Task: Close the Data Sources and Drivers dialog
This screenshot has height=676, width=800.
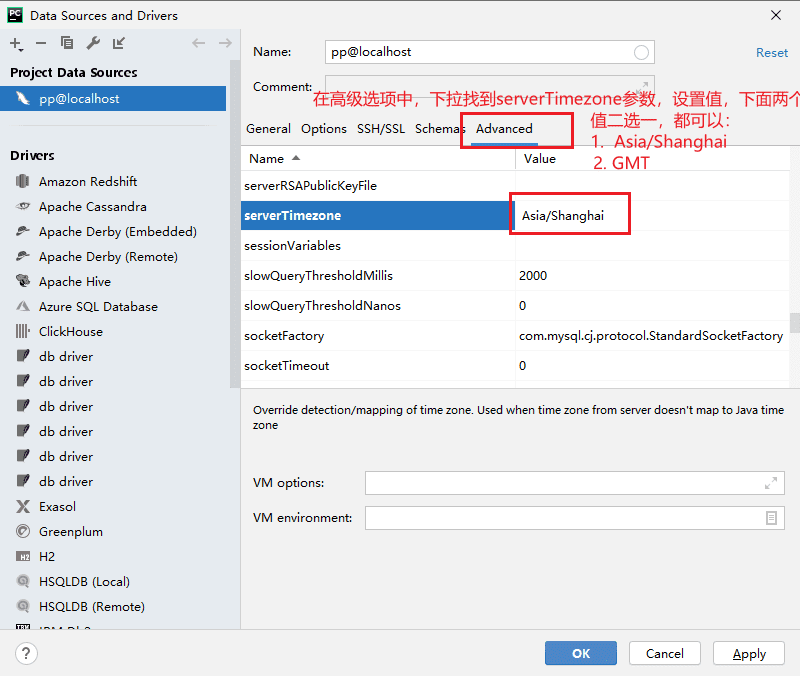Action: click(776, 15)
